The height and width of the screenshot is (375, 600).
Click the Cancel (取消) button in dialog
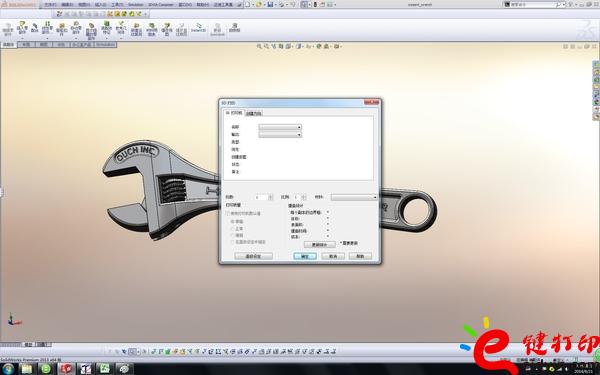tap(333, 256)
